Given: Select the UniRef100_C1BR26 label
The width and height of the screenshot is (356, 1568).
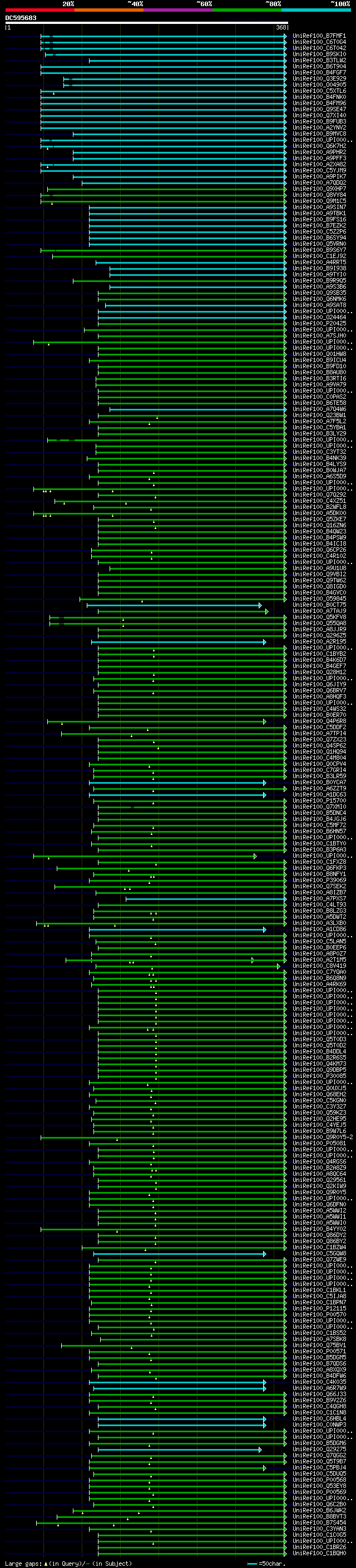Looking at the screenshot, I should click(319, 1547).
